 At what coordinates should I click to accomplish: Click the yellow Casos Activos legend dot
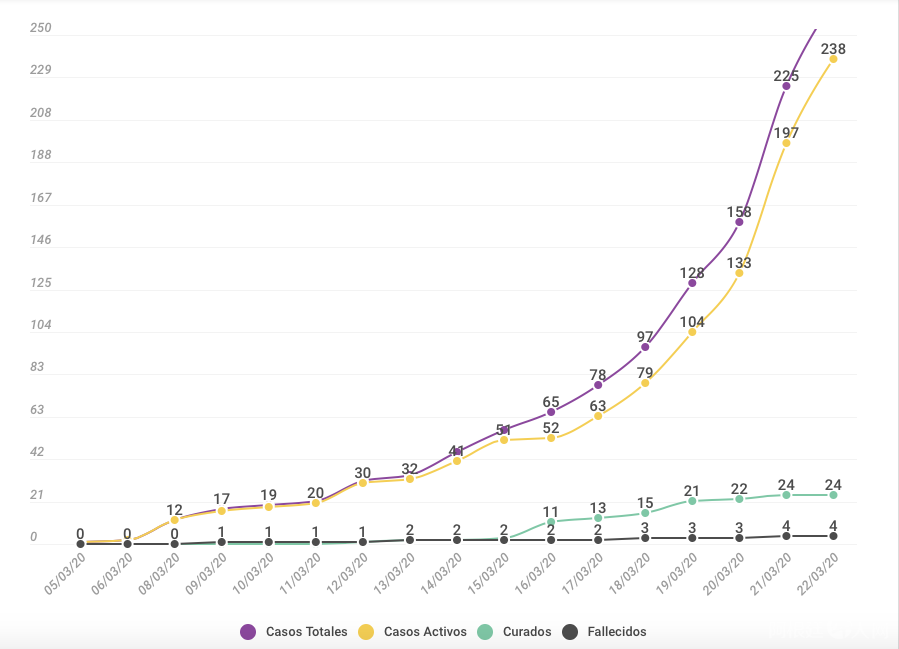pos(366,632)
